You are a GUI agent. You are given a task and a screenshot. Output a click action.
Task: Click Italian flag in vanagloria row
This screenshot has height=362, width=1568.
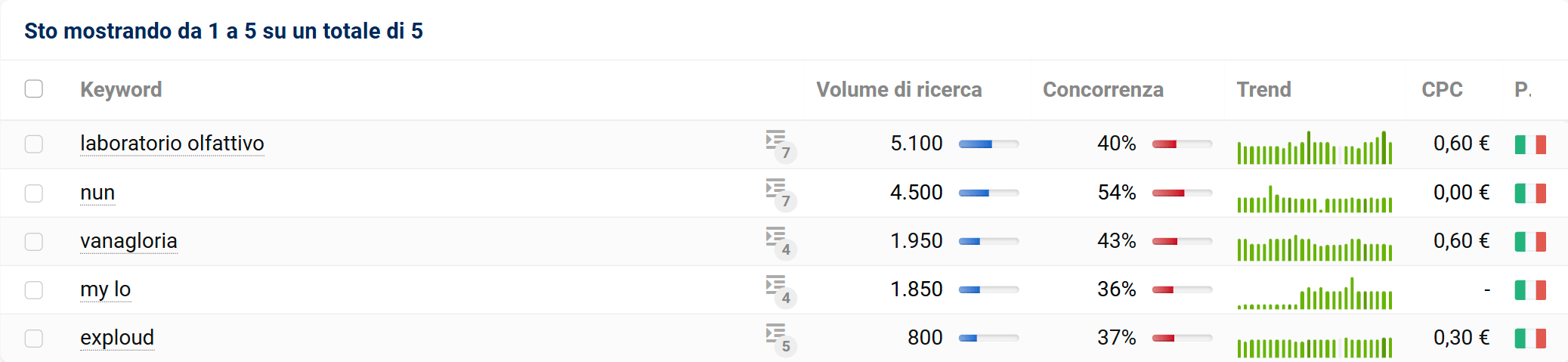point(1529,242)
